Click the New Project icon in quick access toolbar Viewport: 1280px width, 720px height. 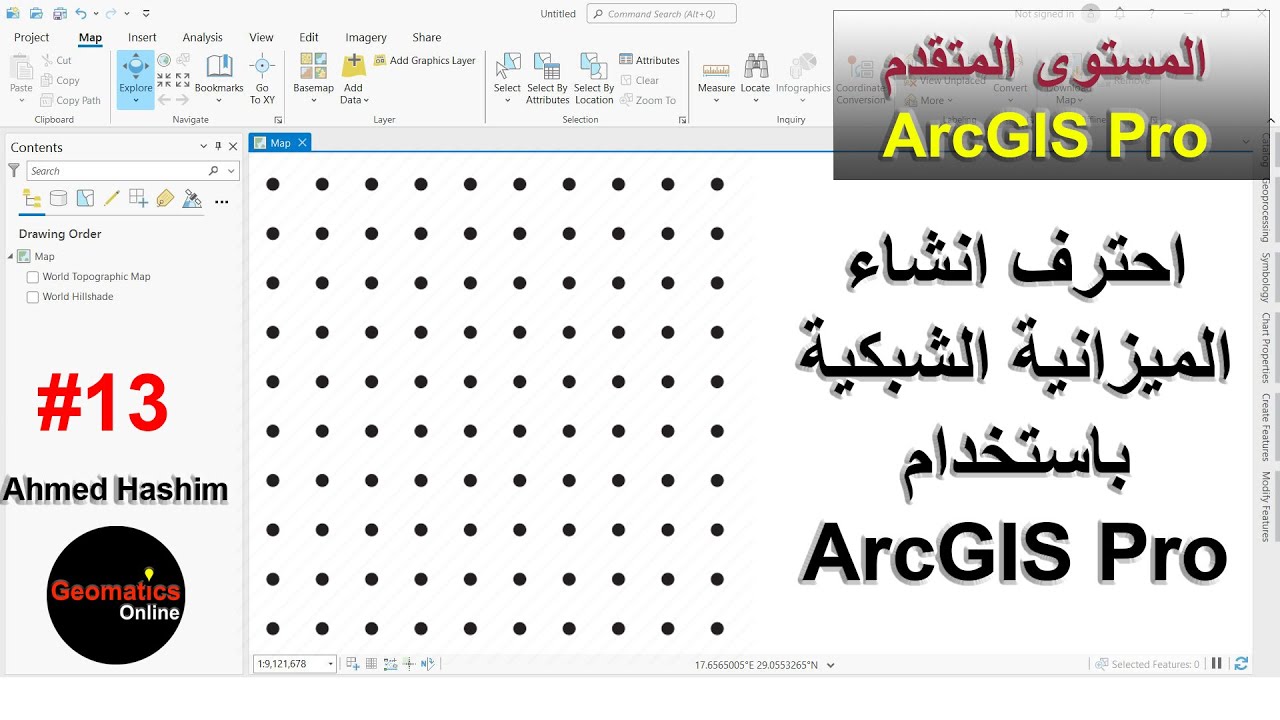tap(13, 14)
